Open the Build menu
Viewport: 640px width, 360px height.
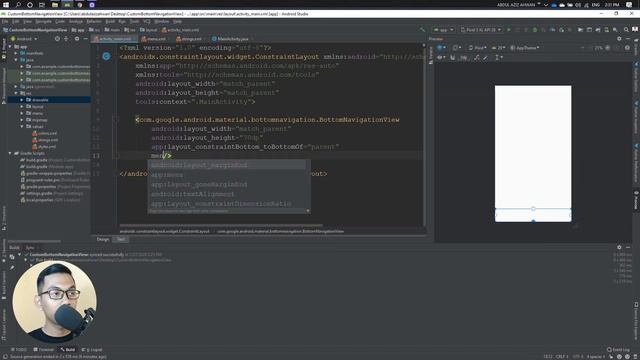pos(110,21)
